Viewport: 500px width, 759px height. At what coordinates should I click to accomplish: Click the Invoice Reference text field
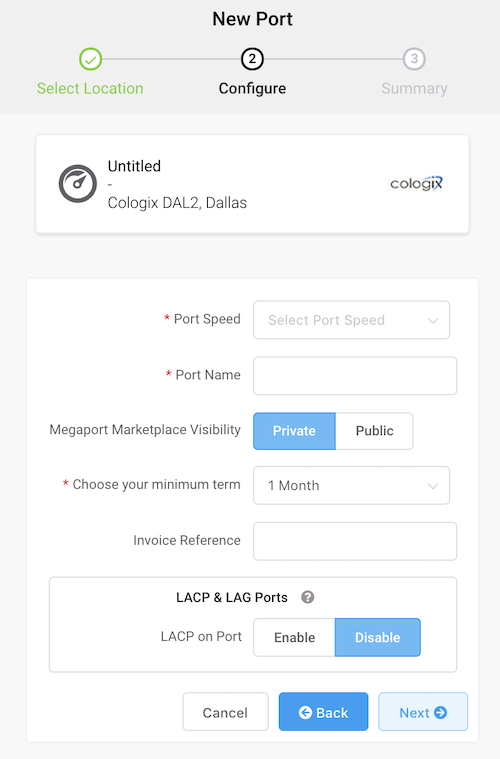(355, 541)
